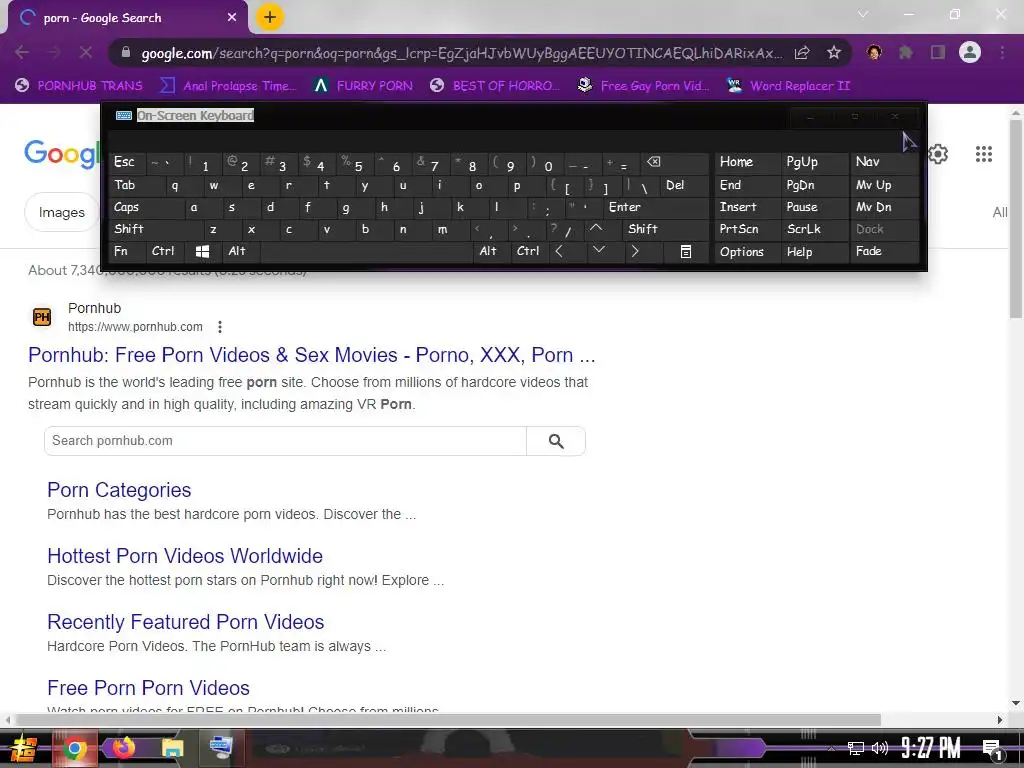Tap the Home key on the On-Screen Keyboard

tap(747, 163)
